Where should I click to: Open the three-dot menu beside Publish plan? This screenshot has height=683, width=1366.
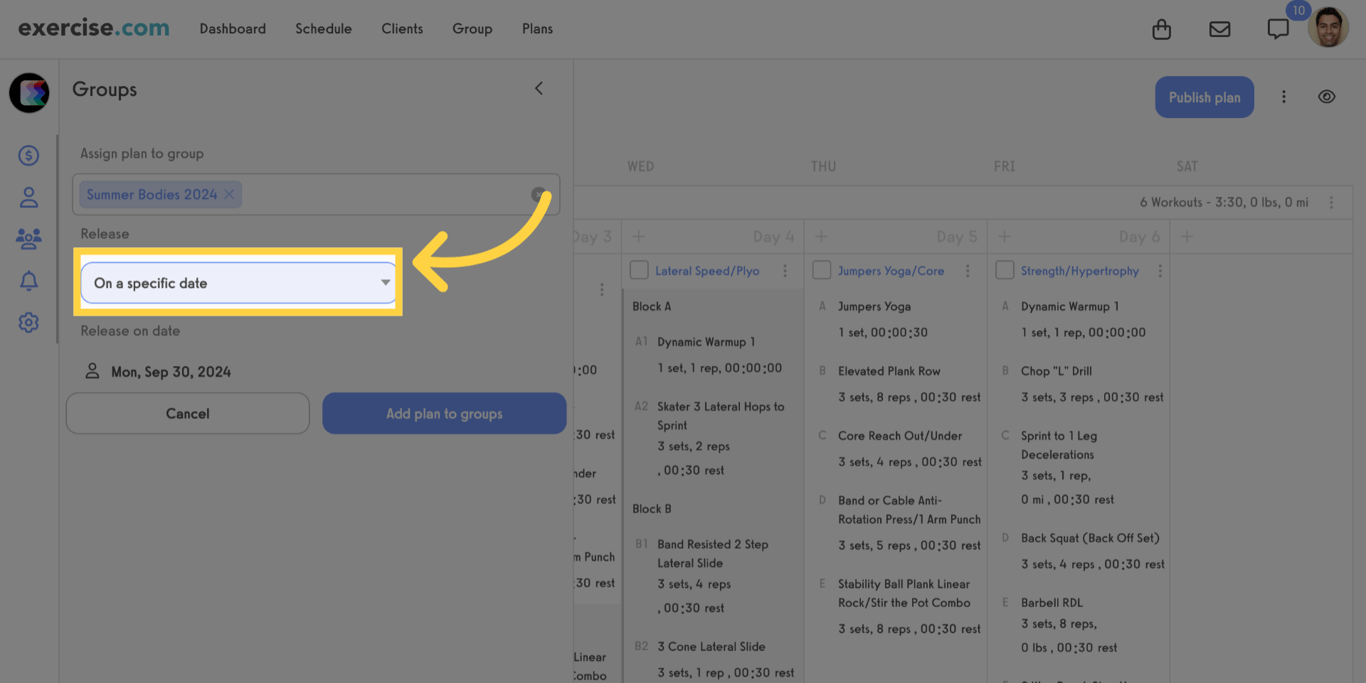(x=1284, y=96)
